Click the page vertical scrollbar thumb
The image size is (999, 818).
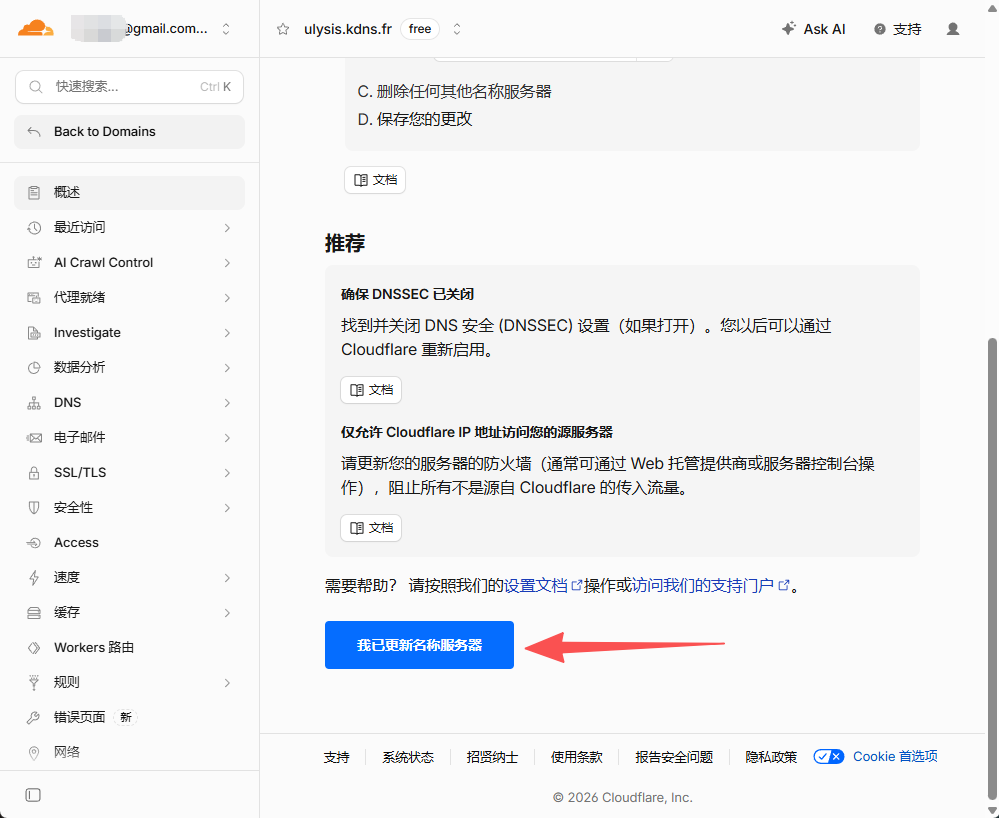992,567
